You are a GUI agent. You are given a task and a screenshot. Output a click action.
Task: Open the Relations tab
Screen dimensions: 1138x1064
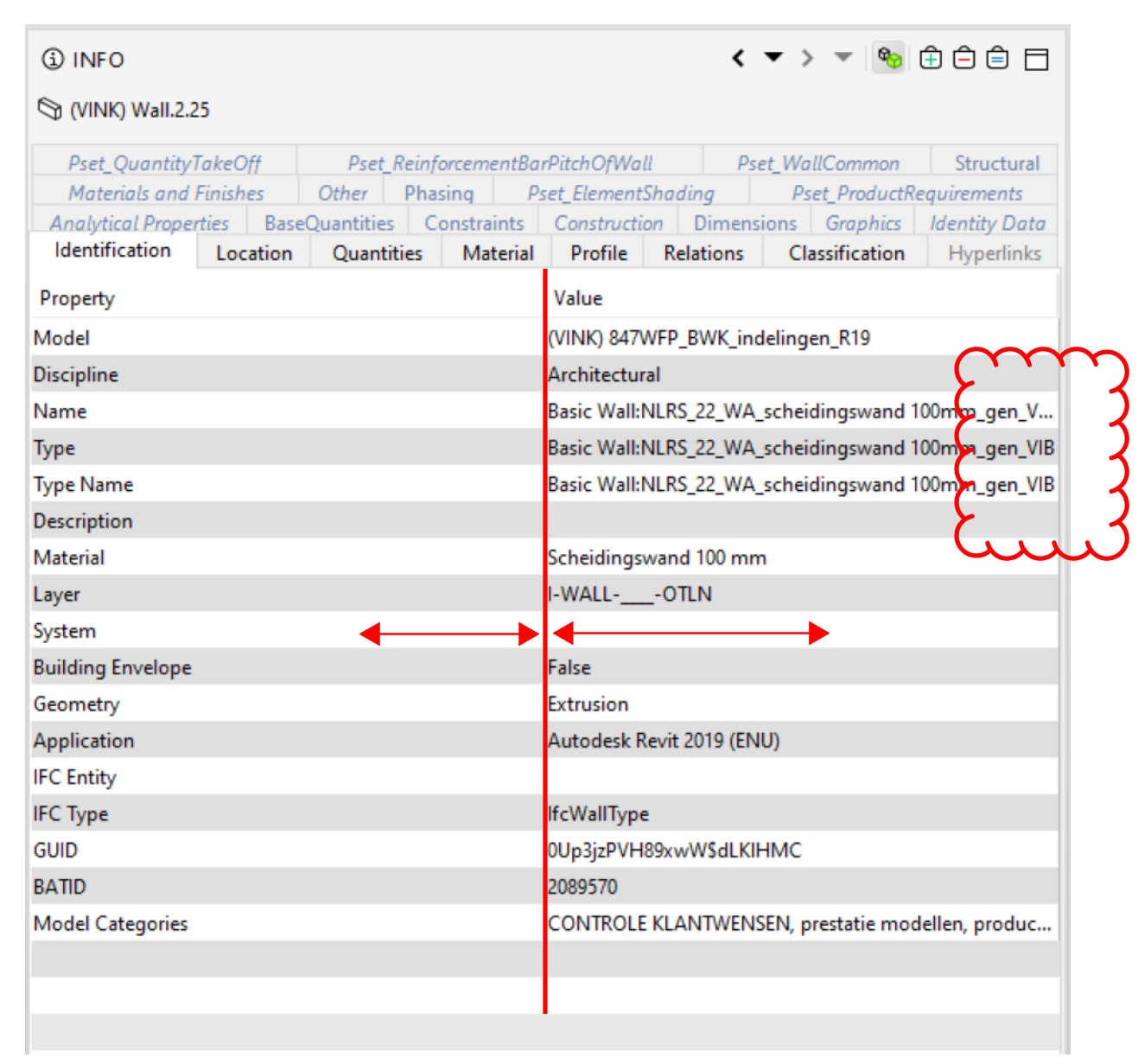[703, 253]
